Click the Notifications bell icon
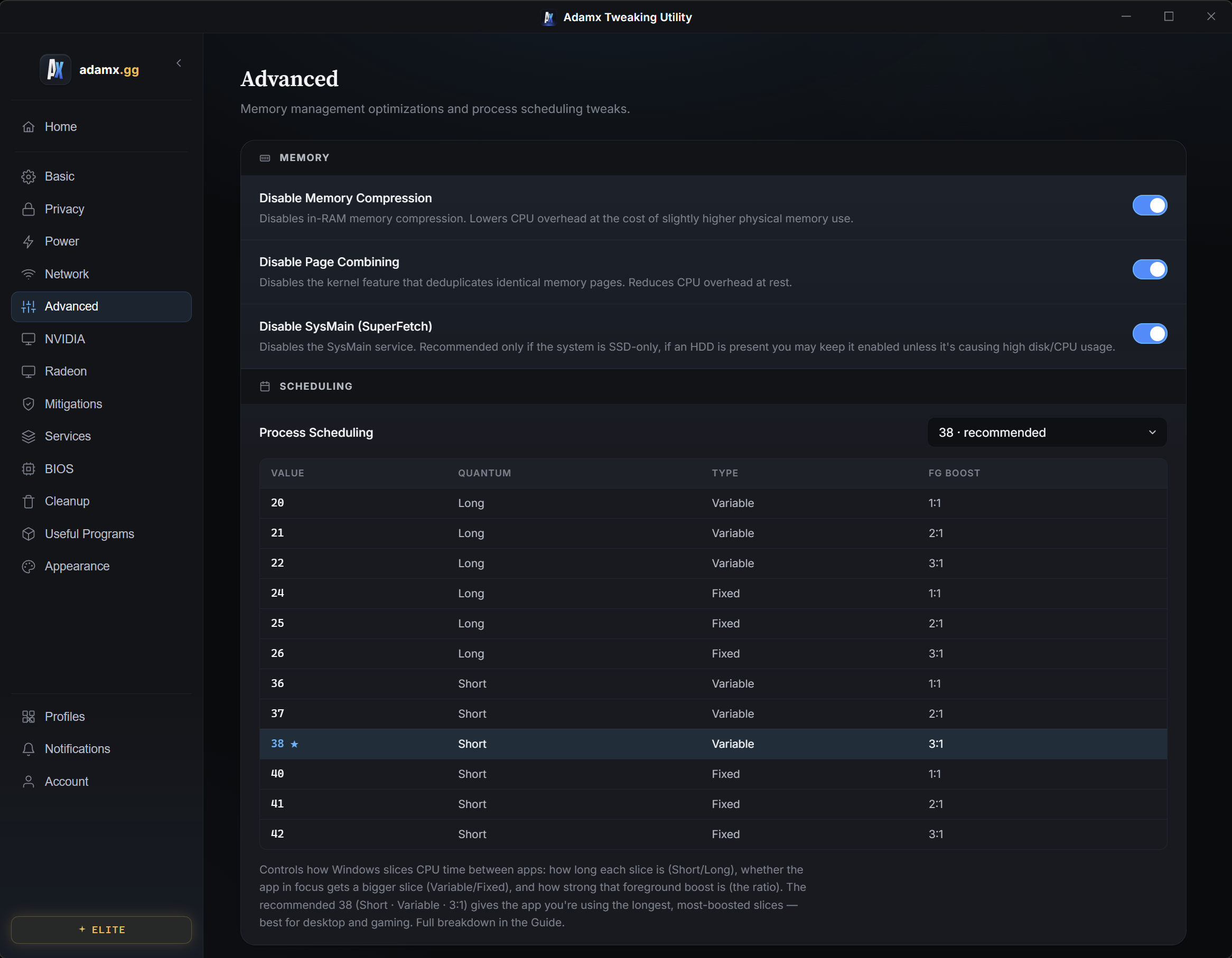 28,749
